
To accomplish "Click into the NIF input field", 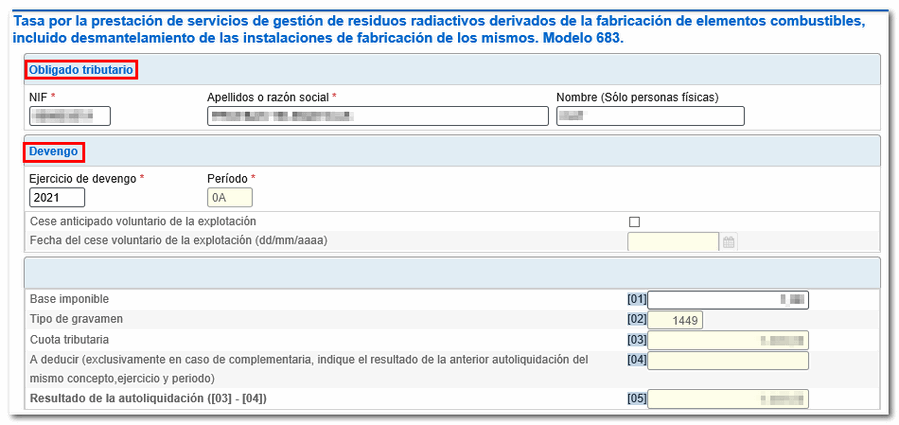I will click(x=70, y=116).
